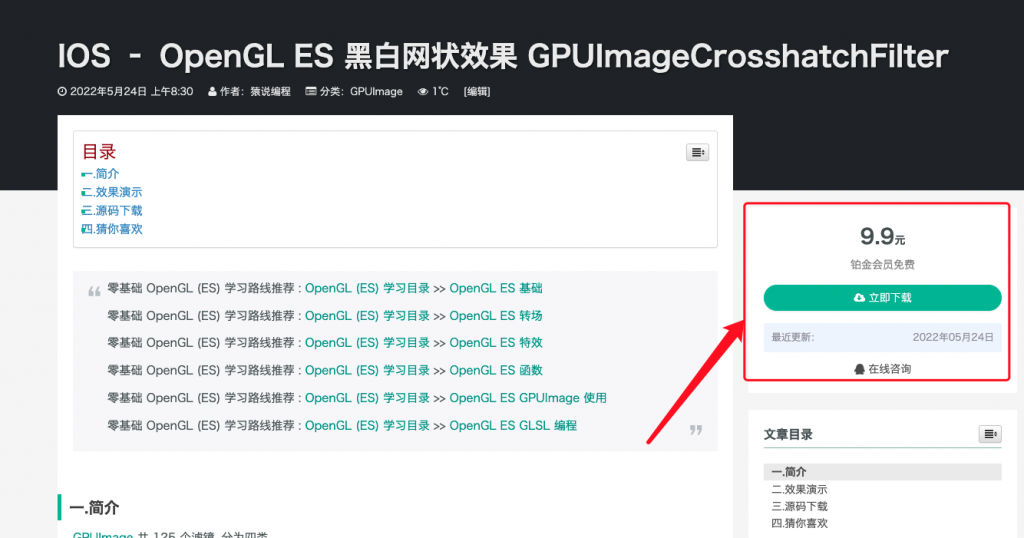This screenshot has width=1024, height=538.
Task: Open the GPUImage category link
Action: (376, 91)
